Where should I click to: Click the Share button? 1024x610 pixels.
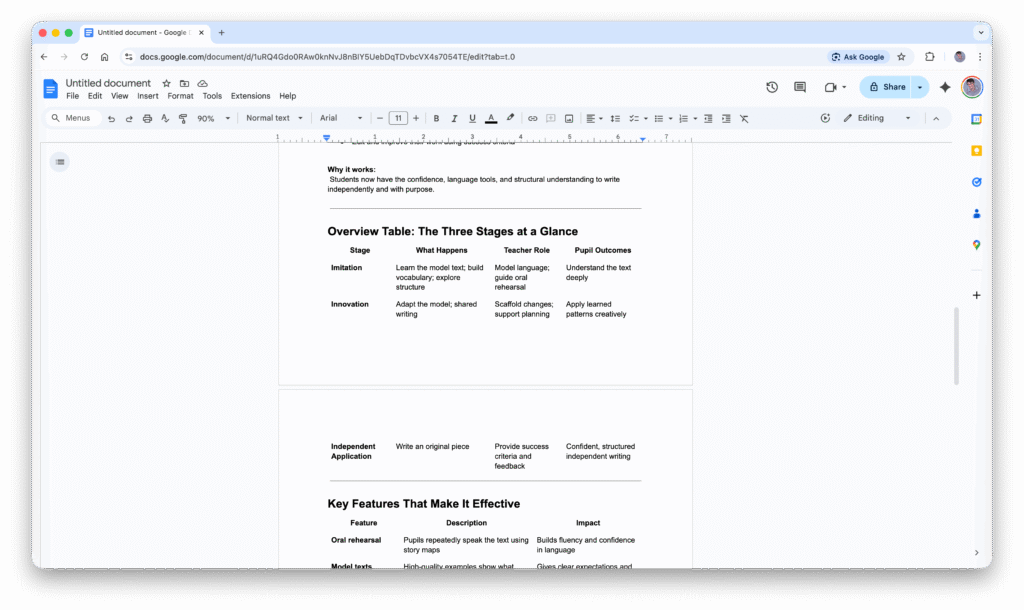(886, 87)
